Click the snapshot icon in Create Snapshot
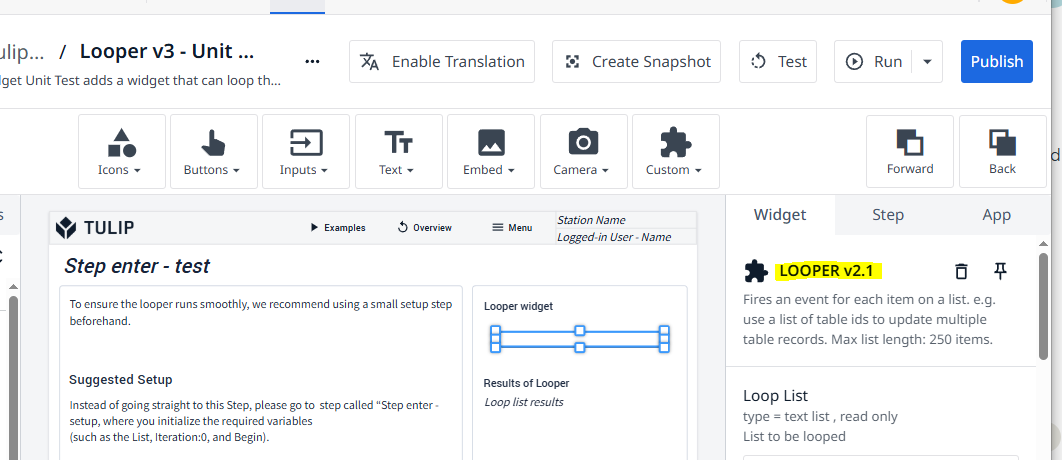This screenshot has height=460, width=1062. 572,62
